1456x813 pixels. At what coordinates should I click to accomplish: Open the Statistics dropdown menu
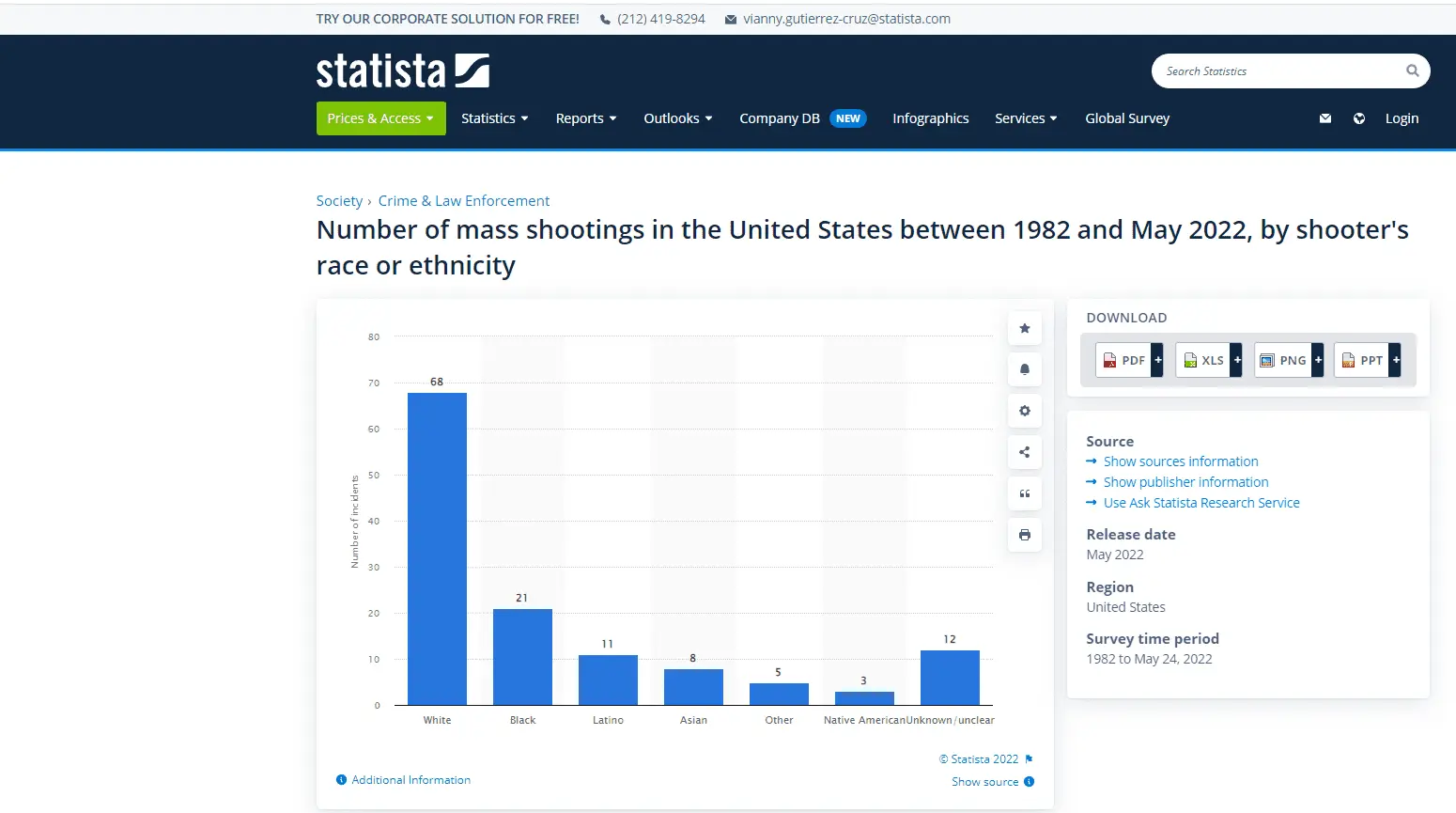tap(494, 118)
